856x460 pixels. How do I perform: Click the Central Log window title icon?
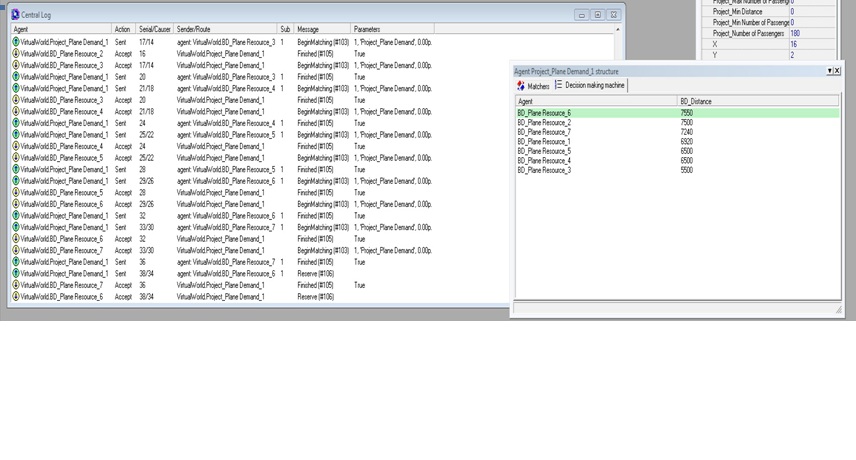(x=15, y=15)
